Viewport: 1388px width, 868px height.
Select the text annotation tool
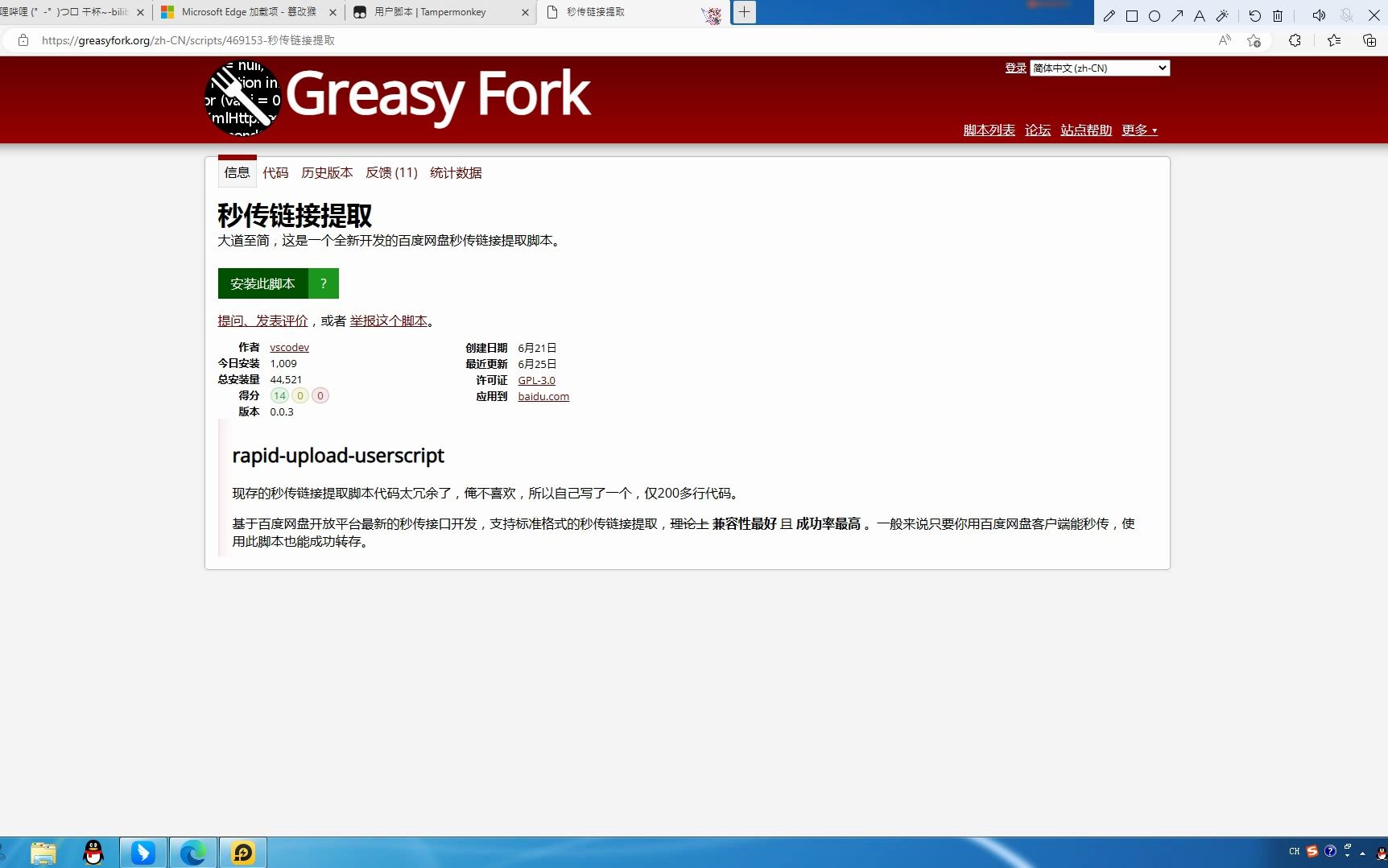1200,16
